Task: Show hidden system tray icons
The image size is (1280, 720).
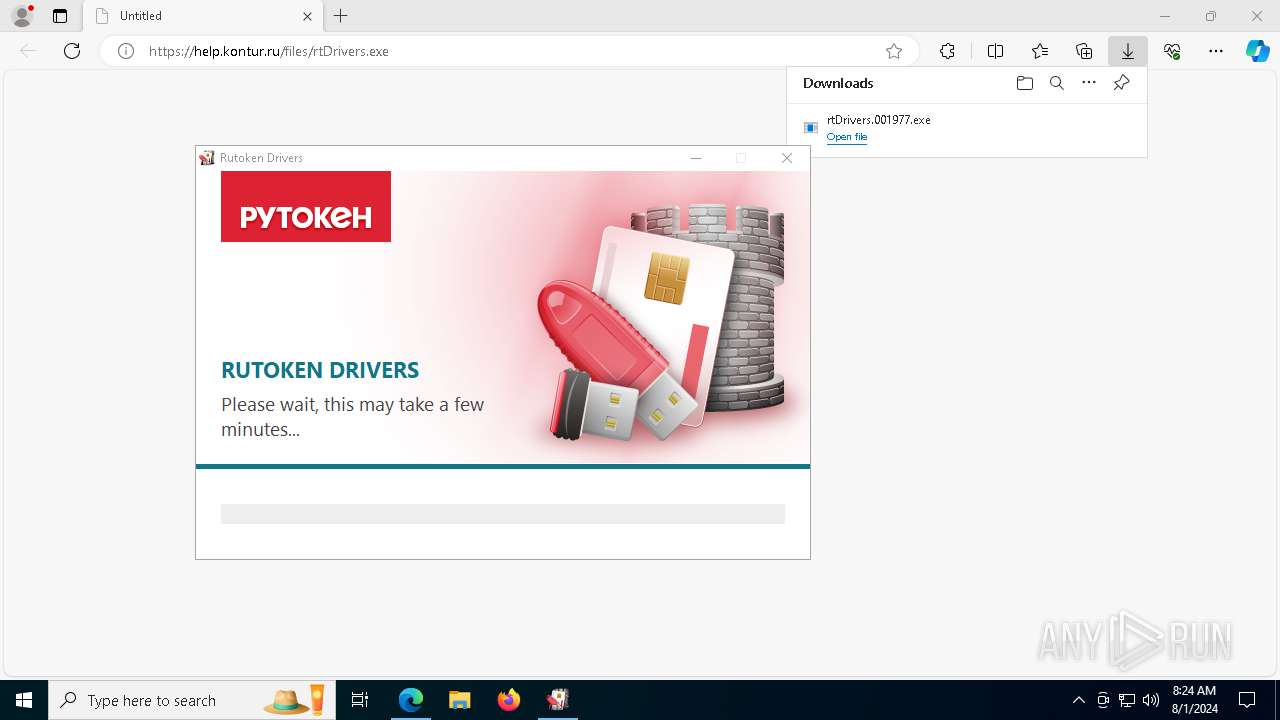Action: pos(1078,700)
